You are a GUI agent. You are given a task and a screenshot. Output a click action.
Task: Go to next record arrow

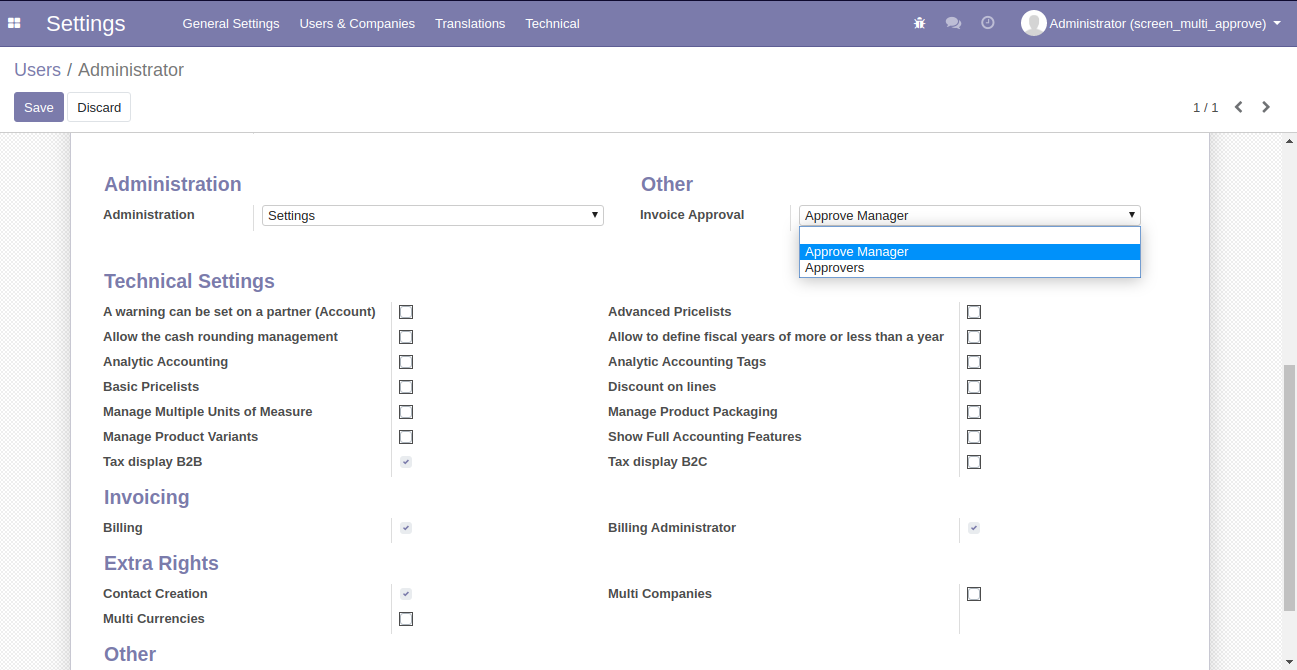pyautogui.click(x=1266, y=107)
